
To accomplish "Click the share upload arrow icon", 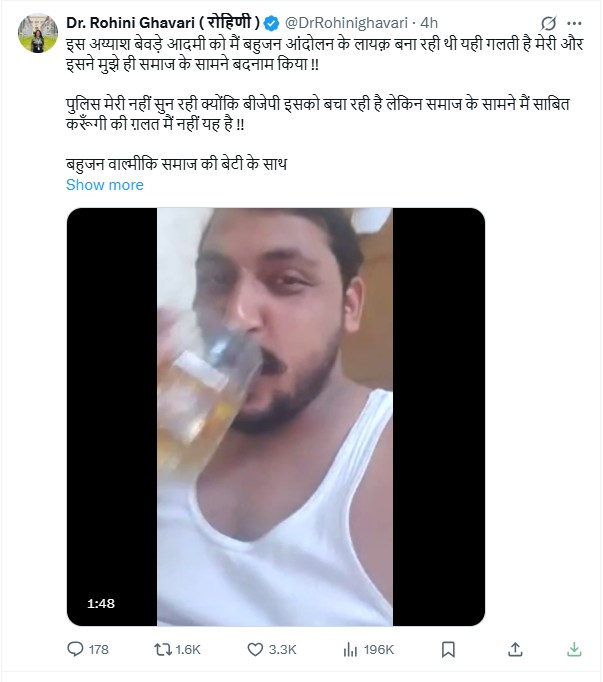I will tap(515, 649).
